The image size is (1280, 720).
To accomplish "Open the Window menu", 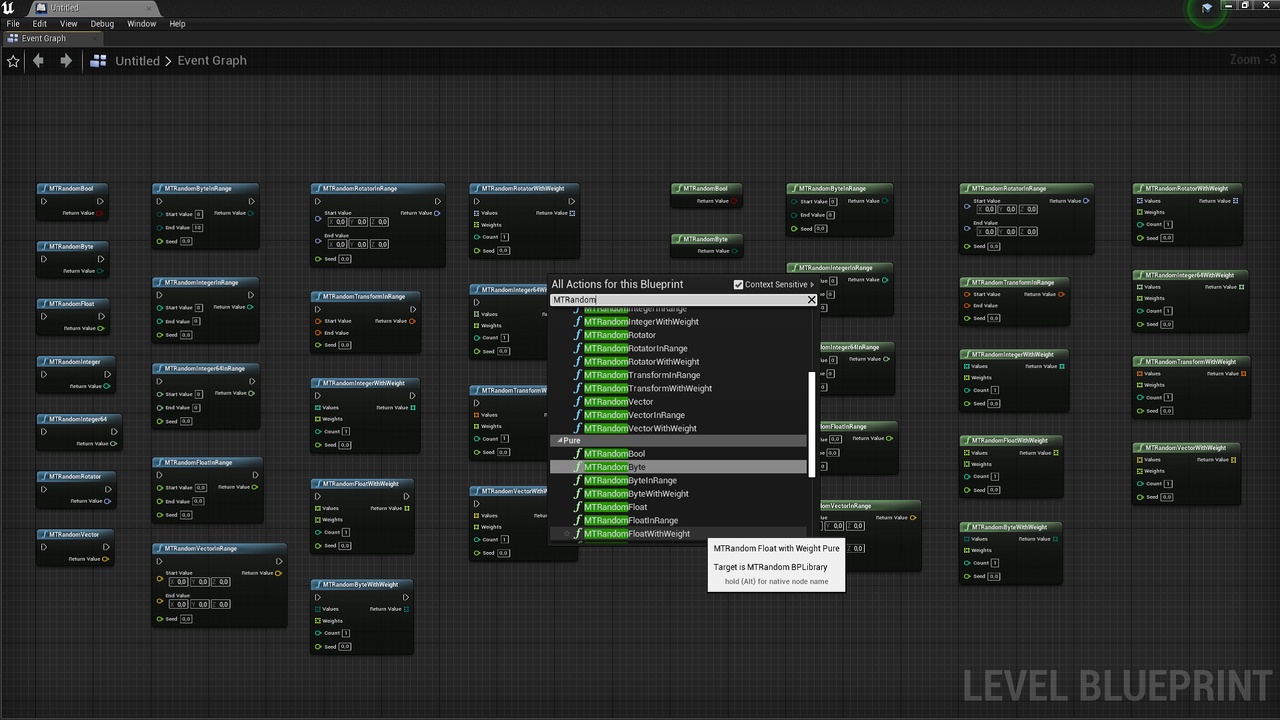I will point(142,24).
